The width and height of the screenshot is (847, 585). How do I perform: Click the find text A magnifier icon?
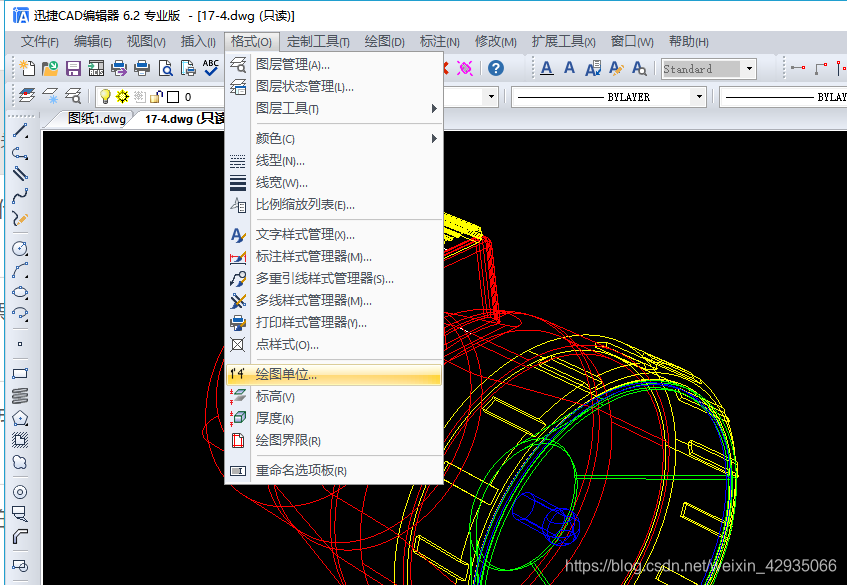click(639, 68)
